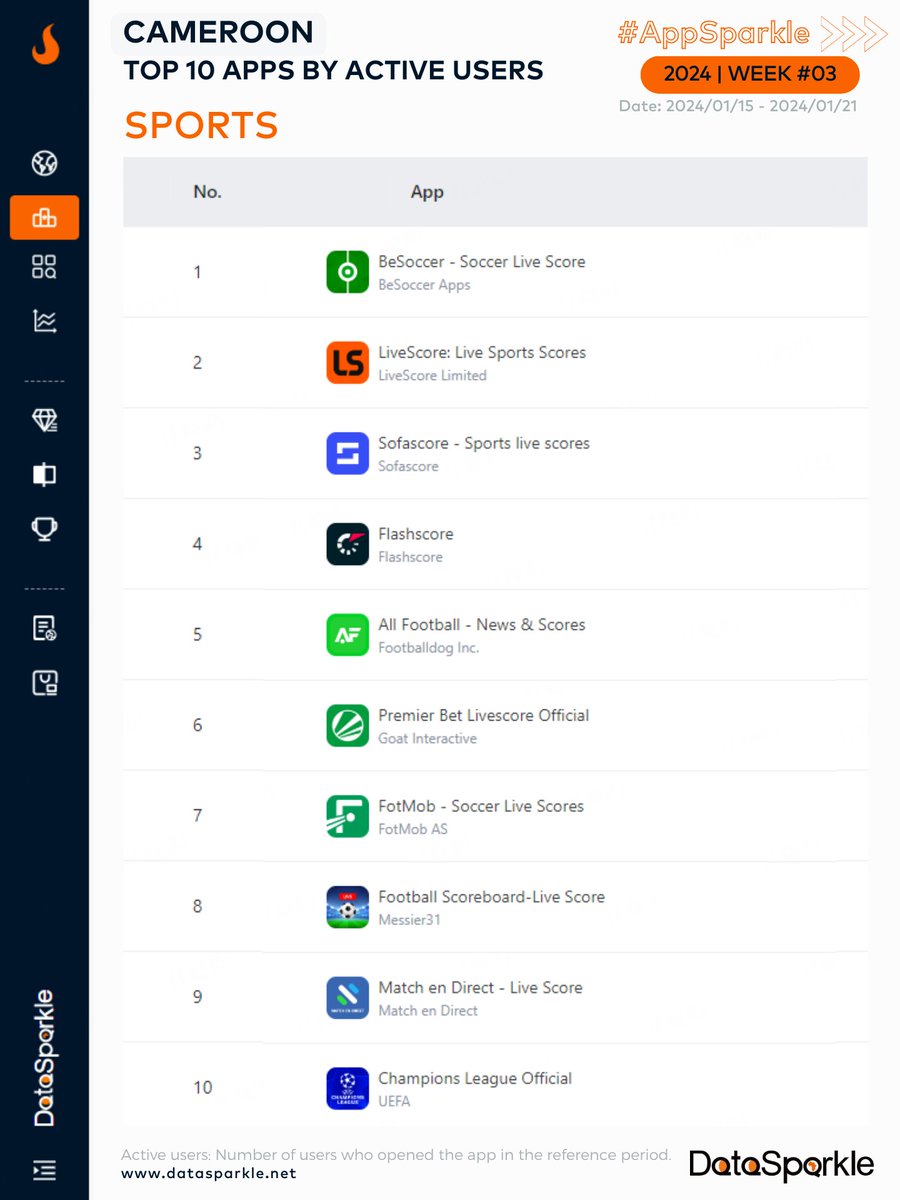
Task: Open Champions League Official entry
Action: click(x=475, y=1078)
